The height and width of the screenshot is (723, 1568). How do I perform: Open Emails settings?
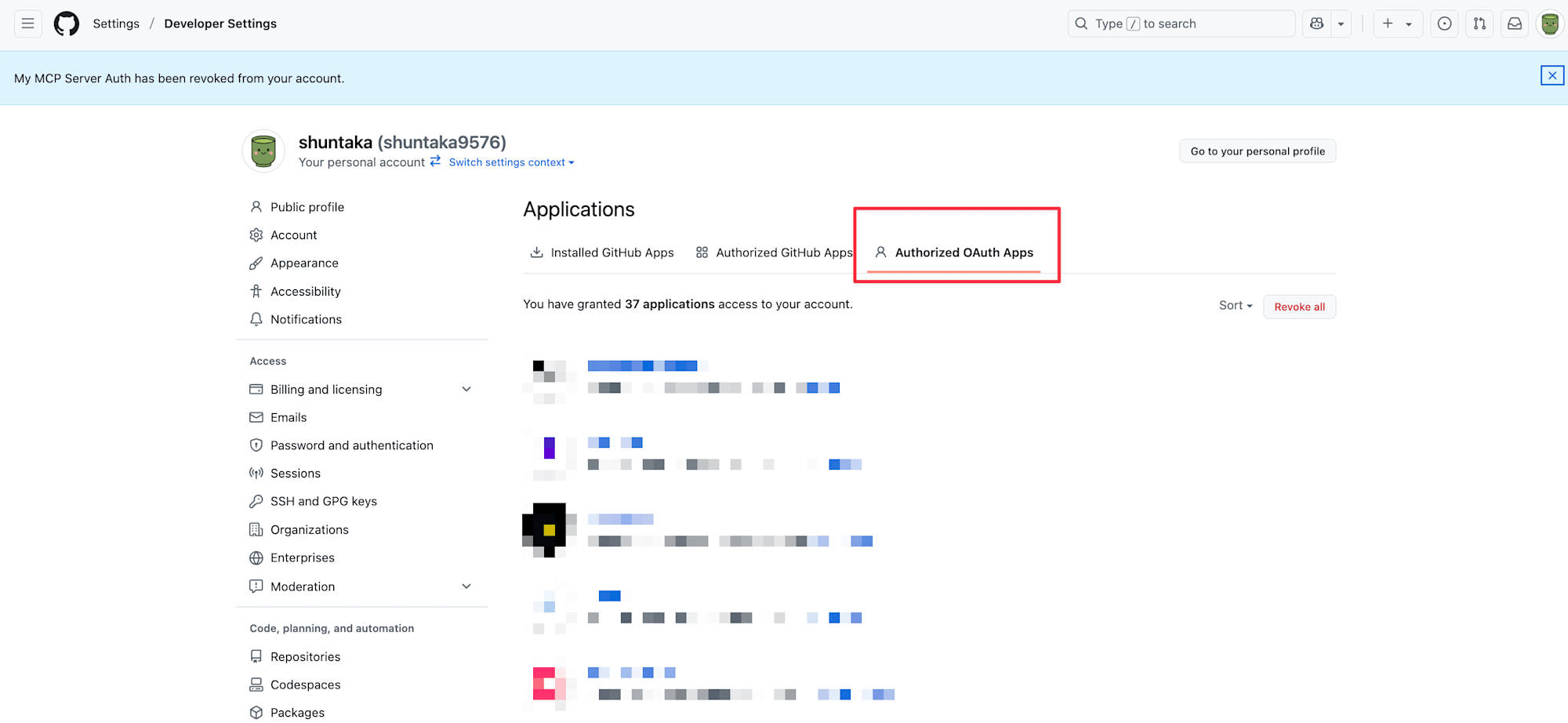tap(289, 418)
